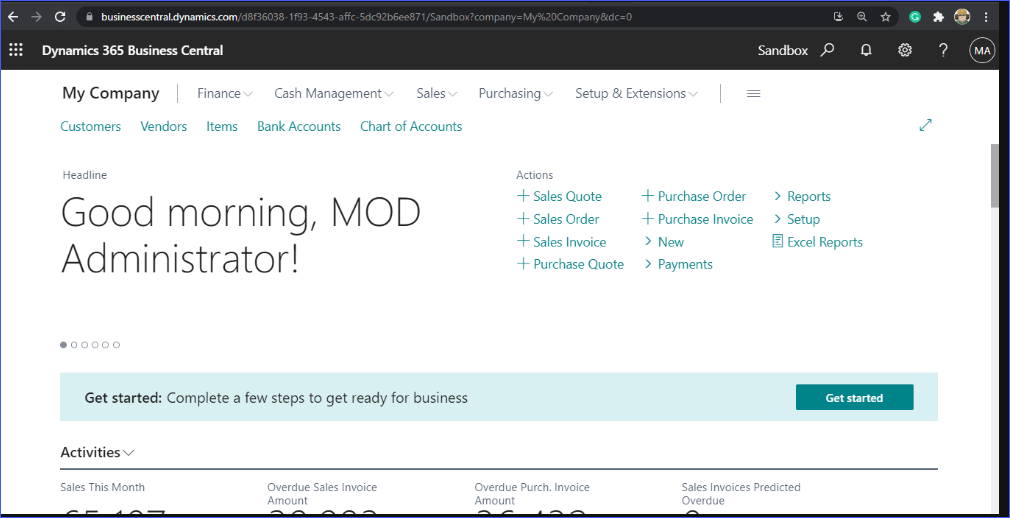Open the Grammarly extension icon
The height and width of the screenshot is (518, 1010).
coord(915,17)
